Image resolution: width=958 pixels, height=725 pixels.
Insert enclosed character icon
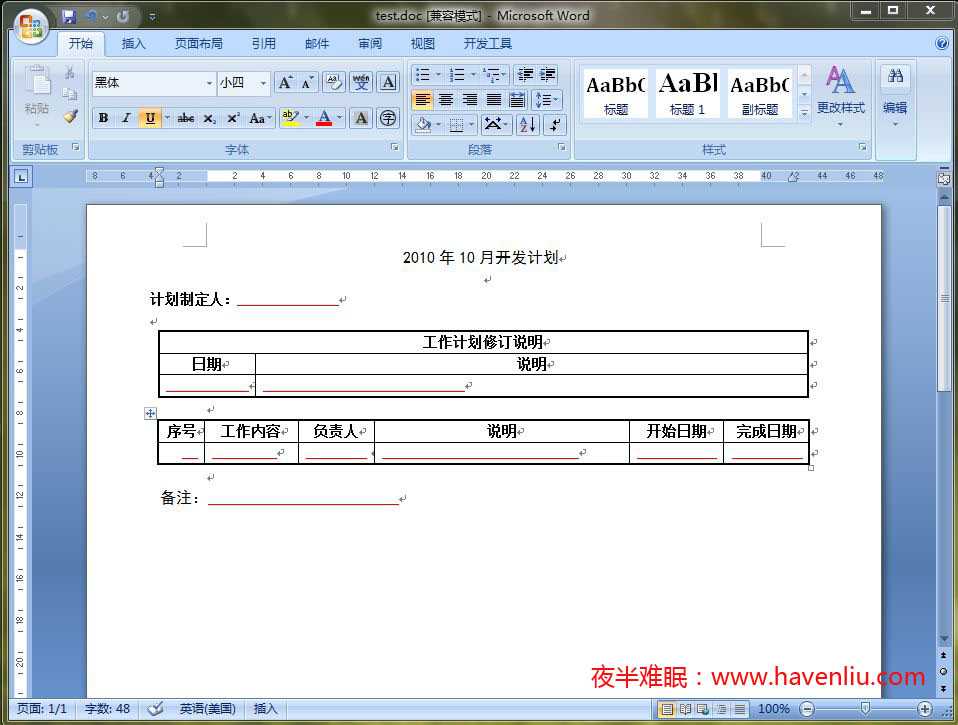pos(388,118)
